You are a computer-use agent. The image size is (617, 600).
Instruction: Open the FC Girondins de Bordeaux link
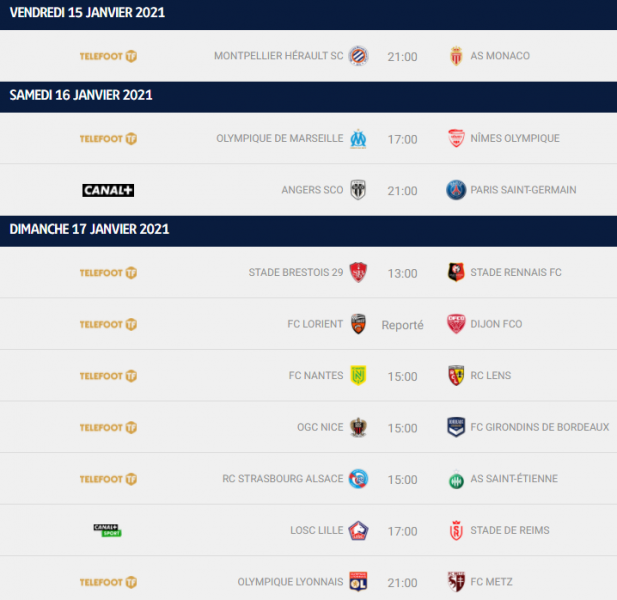(x=539, y=427)
